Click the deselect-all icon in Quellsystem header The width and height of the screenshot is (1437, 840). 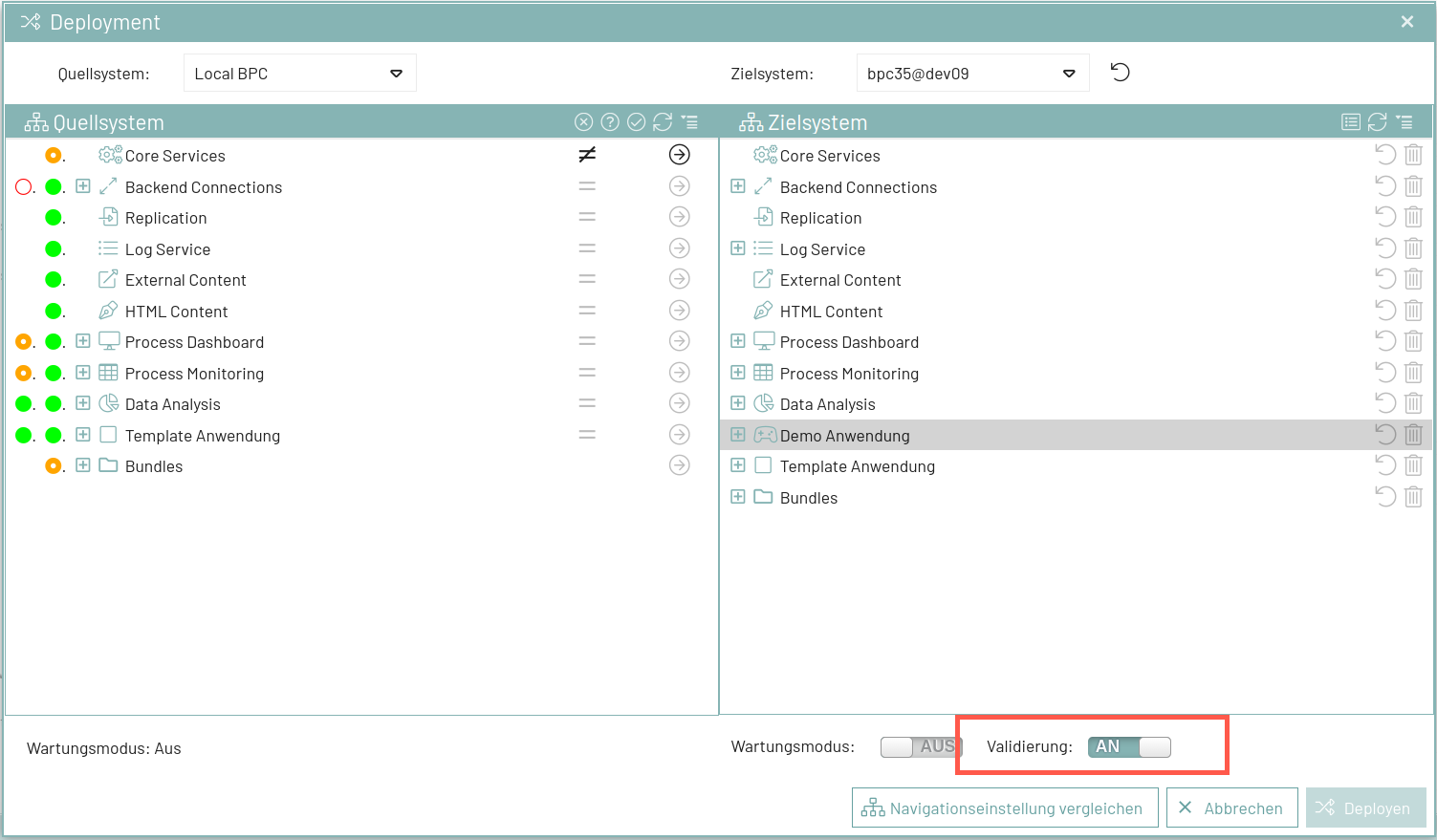[x=583, y=121]
